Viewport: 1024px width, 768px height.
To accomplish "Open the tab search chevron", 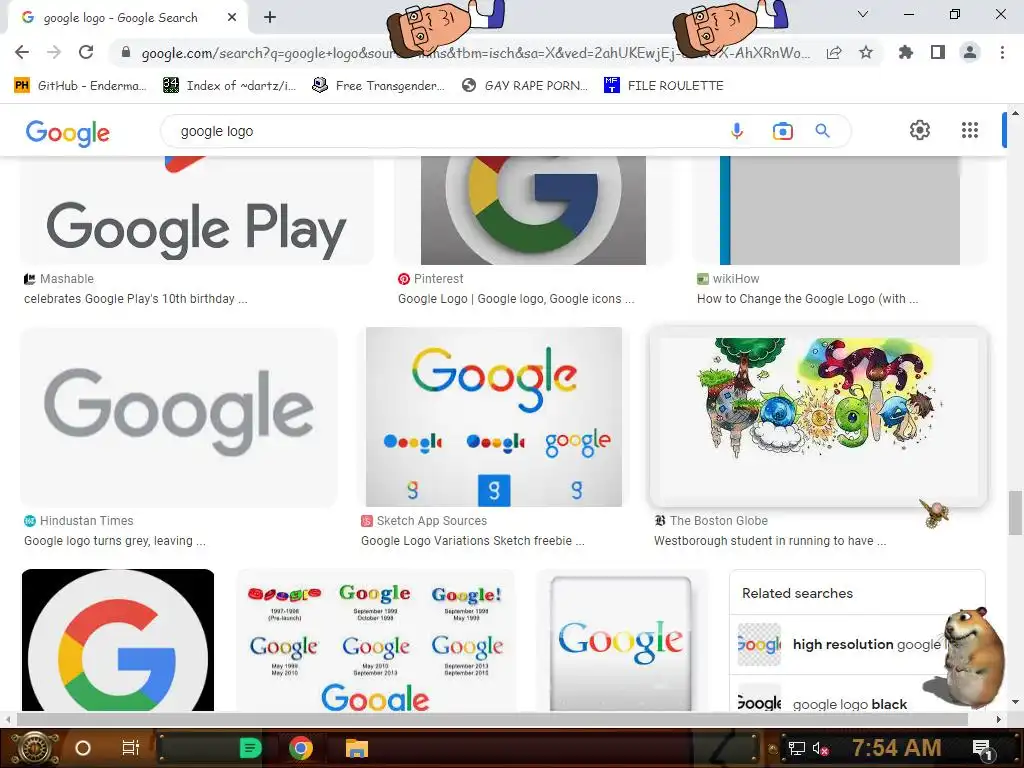I will pos(863,14).
